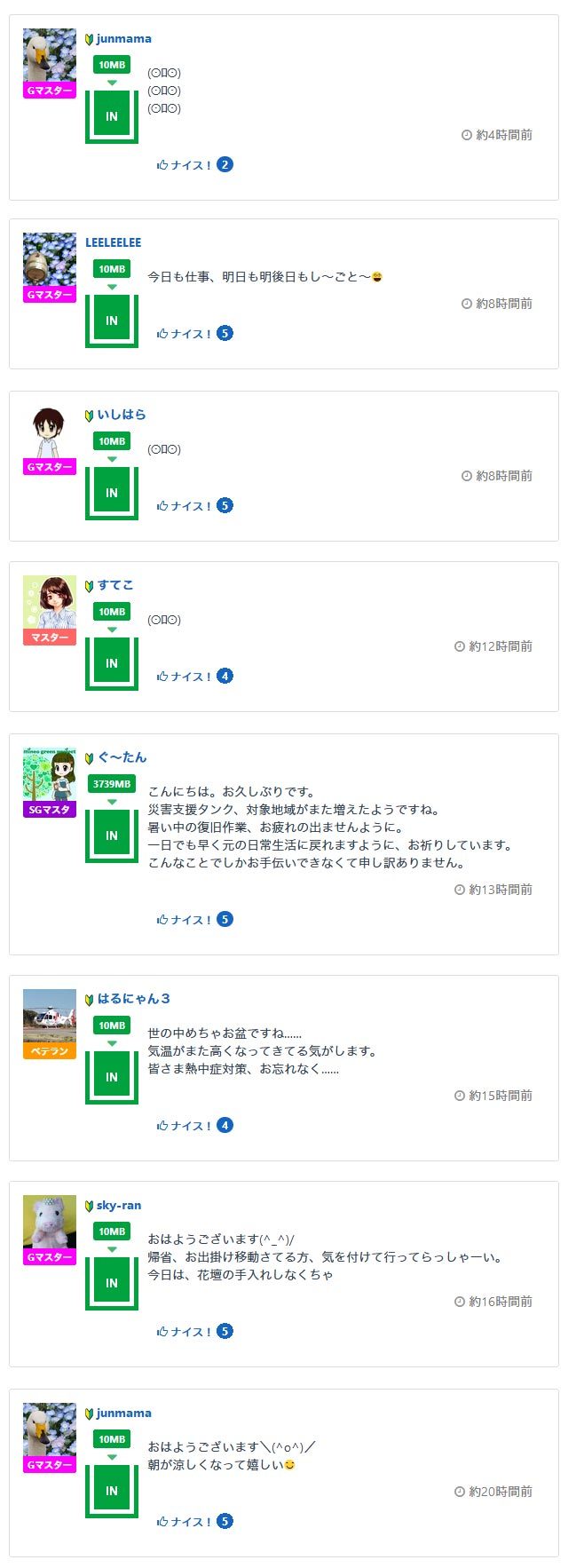Open すてこ's avatar image
568x1568 pixels.
tap(50, 602)
